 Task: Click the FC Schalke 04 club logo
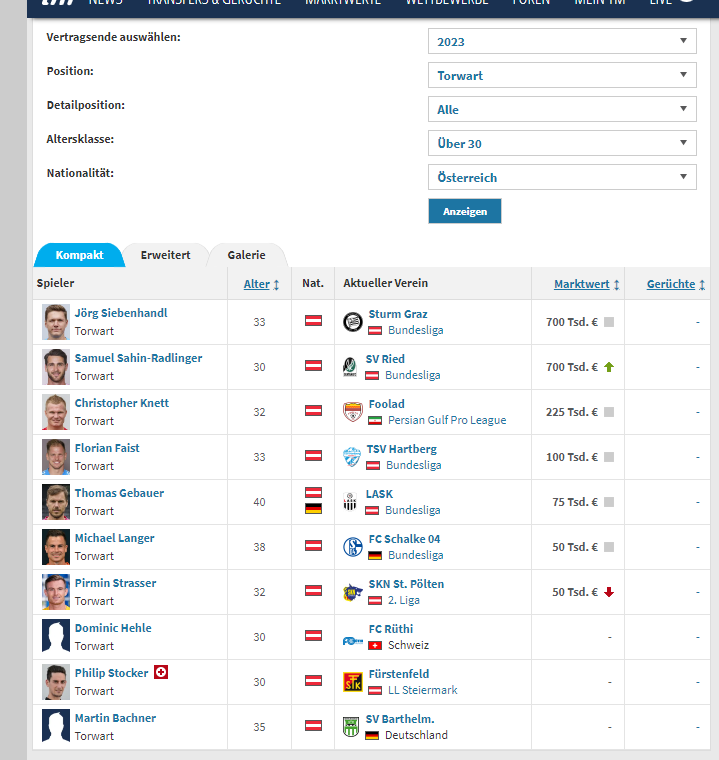point(352,547)
